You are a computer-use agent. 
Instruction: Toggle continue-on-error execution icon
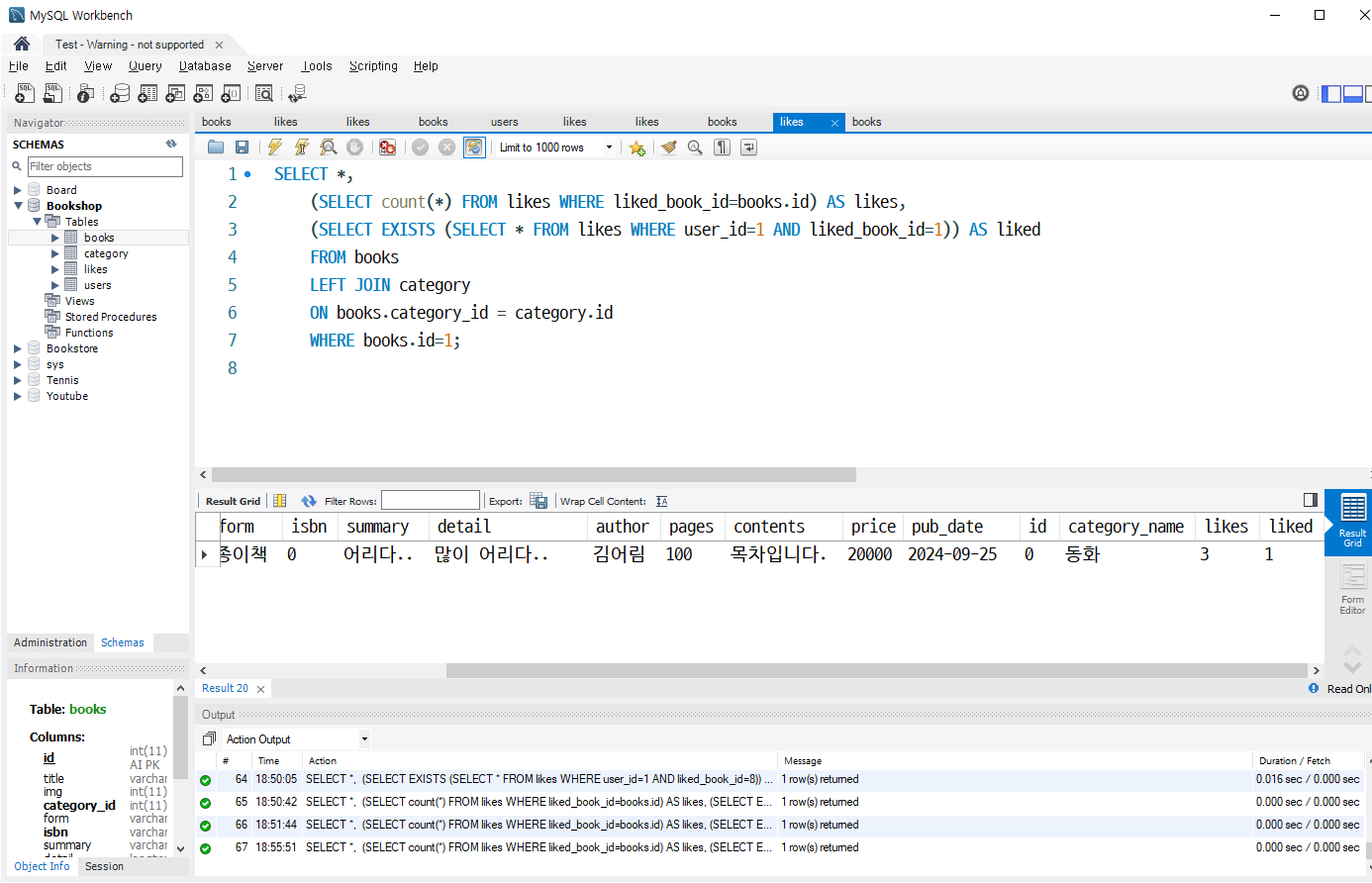(x=388, y=147)
